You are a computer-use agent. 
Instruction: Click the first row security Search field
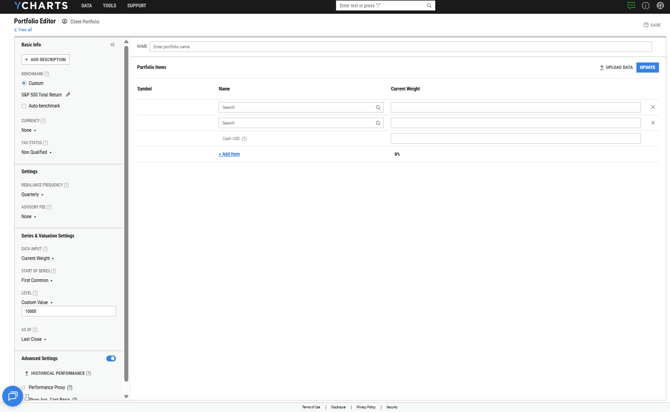point(301,107)
